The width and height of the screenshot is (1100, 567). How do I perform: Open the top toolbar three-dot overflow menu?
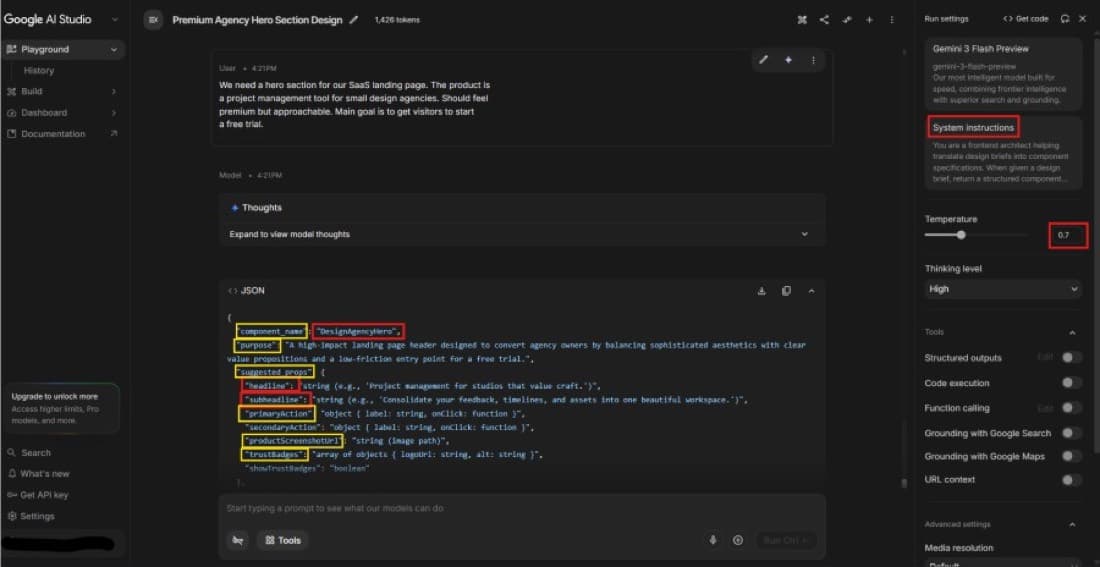coord(892,20)
